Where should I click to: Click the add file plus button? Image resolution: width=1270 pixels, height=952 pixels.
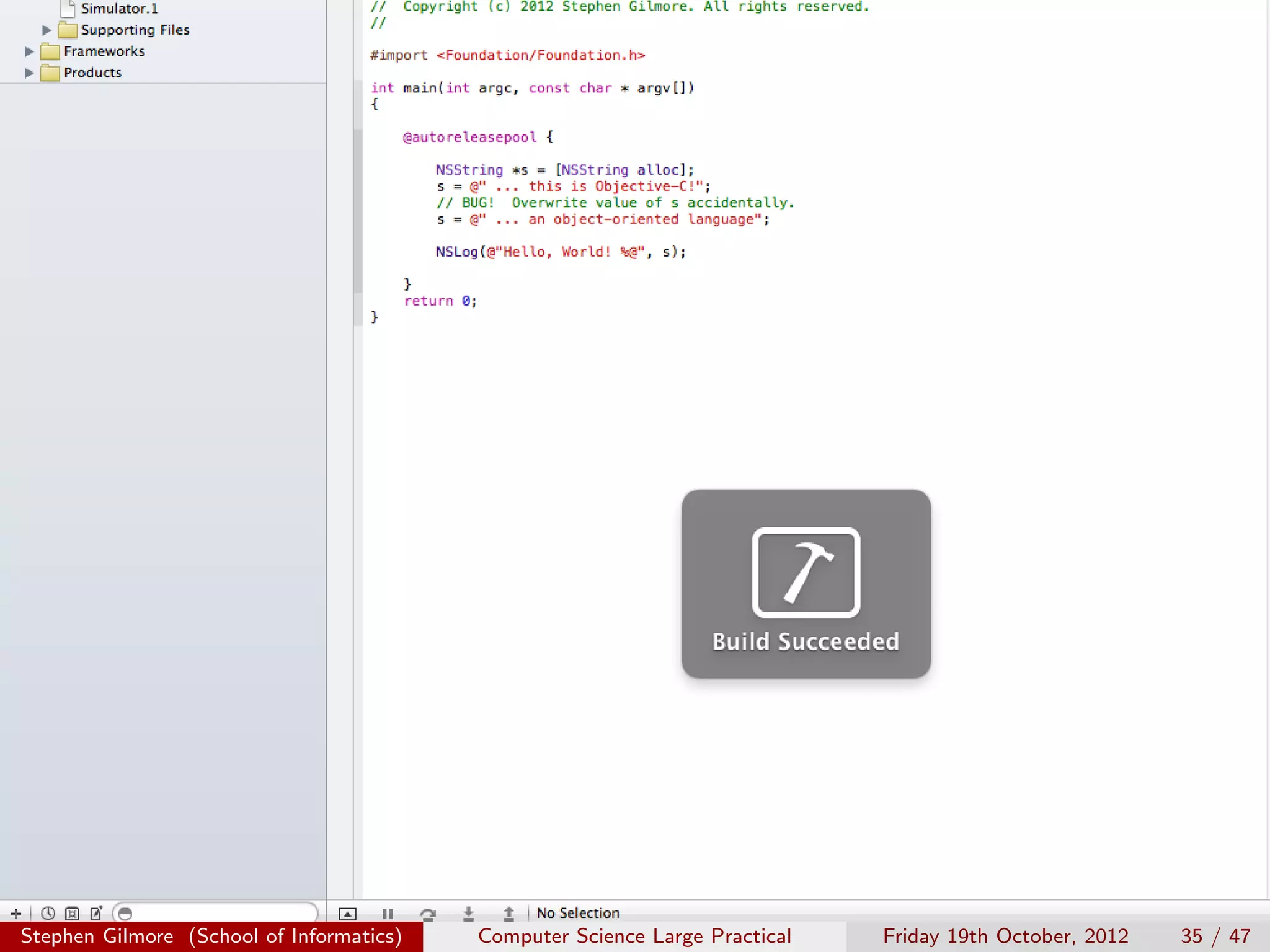click(16, 913)
